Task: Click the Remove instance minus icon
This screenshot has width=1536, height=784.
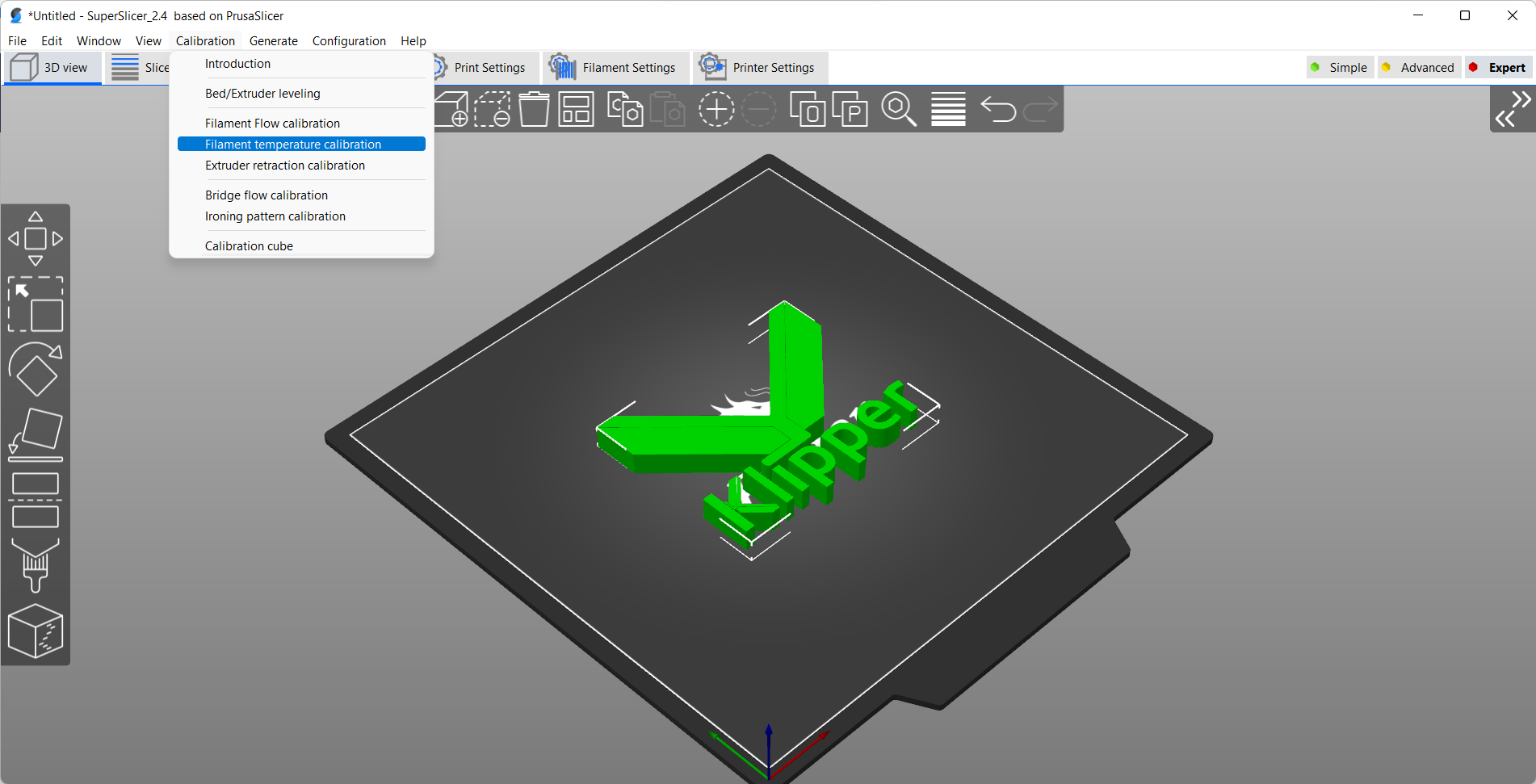Action: coord(758,109)
